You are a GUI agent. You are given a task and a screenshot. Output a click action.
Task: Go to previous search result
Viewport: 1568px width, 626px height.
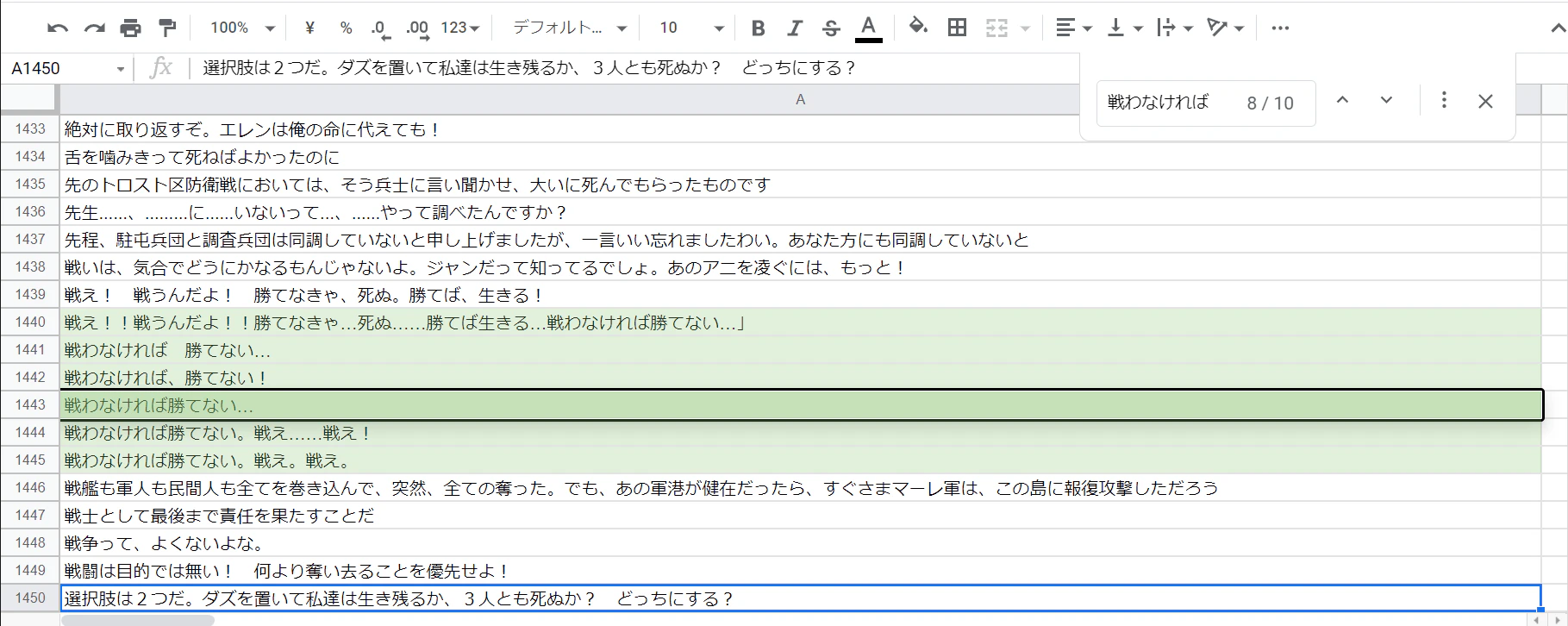click(x=1342, y=100)
